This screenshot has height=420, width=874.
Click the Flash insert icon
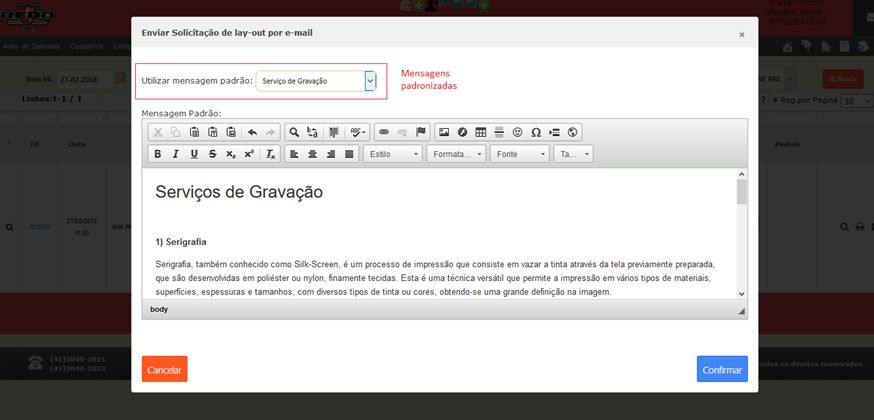[462, 132]
